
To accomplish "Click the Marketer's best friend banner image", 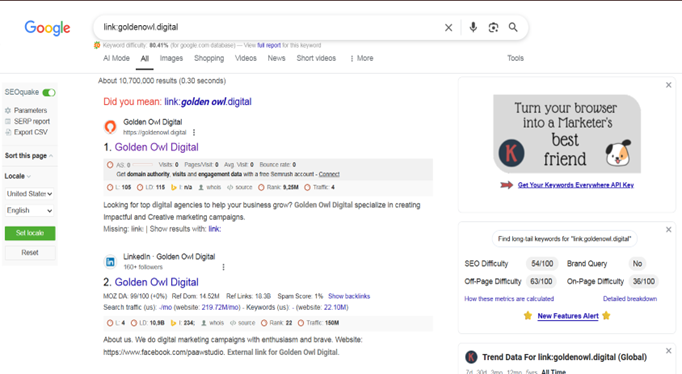I will (567, 134).
